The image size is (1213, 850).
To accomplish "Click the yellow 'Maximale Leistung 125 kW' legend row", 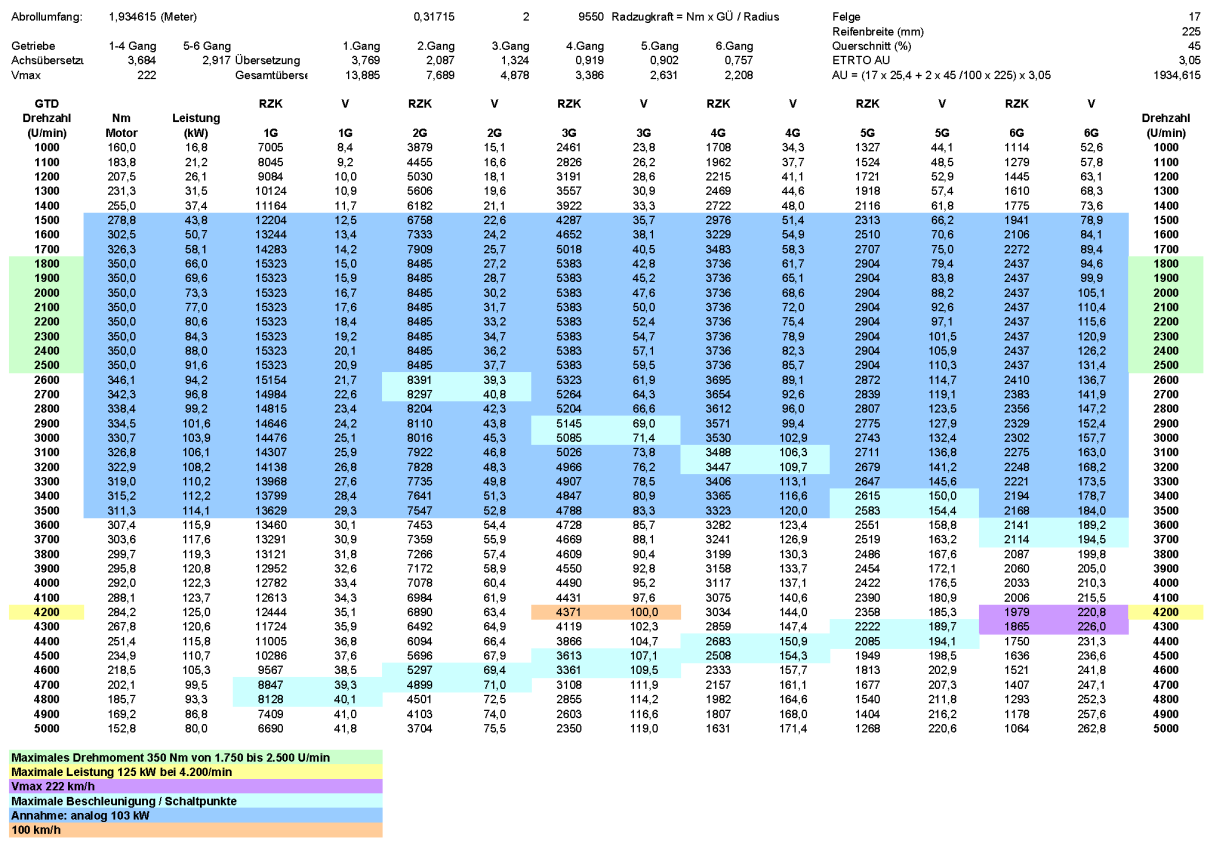I will pos(196,771).
